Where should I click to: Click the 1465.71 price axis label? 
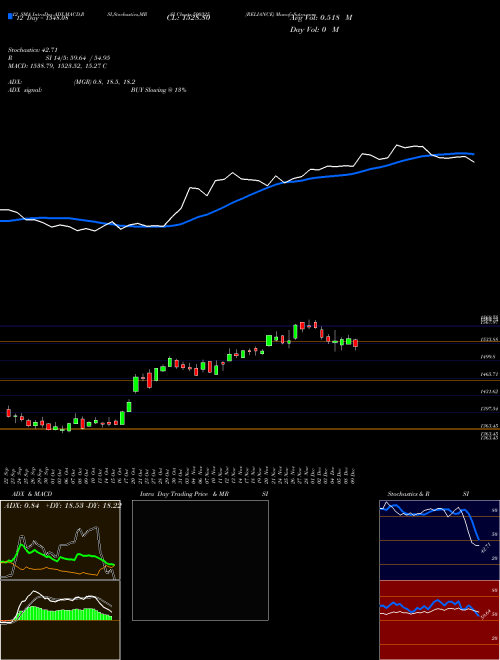coord(490,374)
